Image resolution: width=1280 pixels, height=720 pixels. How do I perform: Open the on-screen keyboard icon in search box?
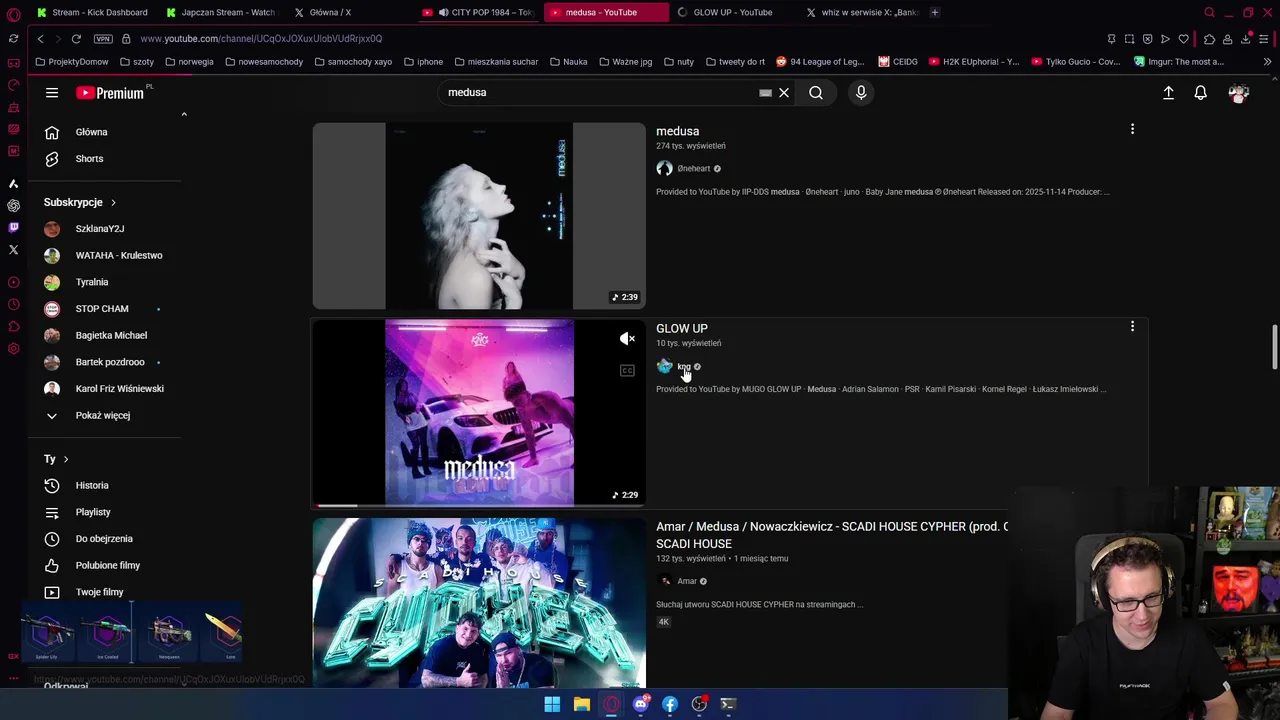(x=765, y=93)
